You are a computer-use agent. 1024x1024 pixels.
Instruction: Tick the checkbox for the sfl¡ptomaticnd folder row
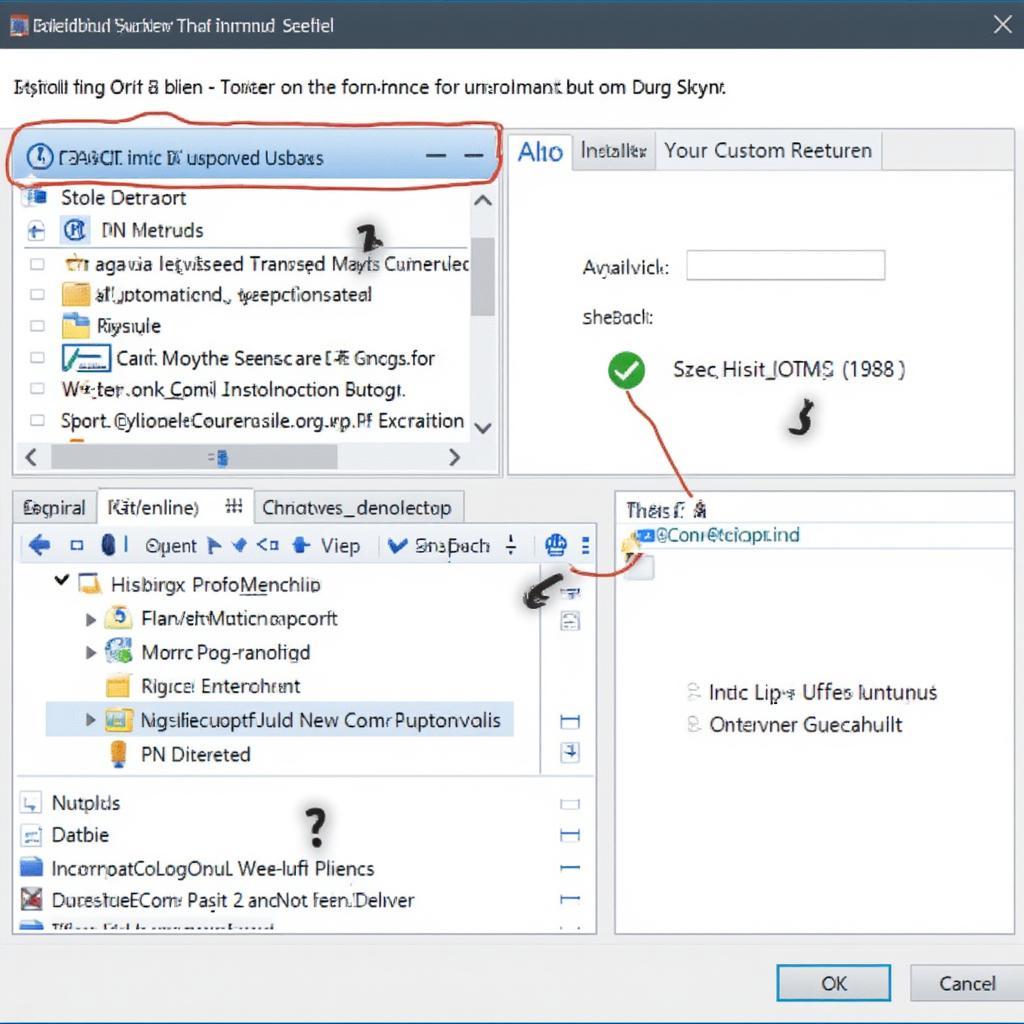(37, 295)
